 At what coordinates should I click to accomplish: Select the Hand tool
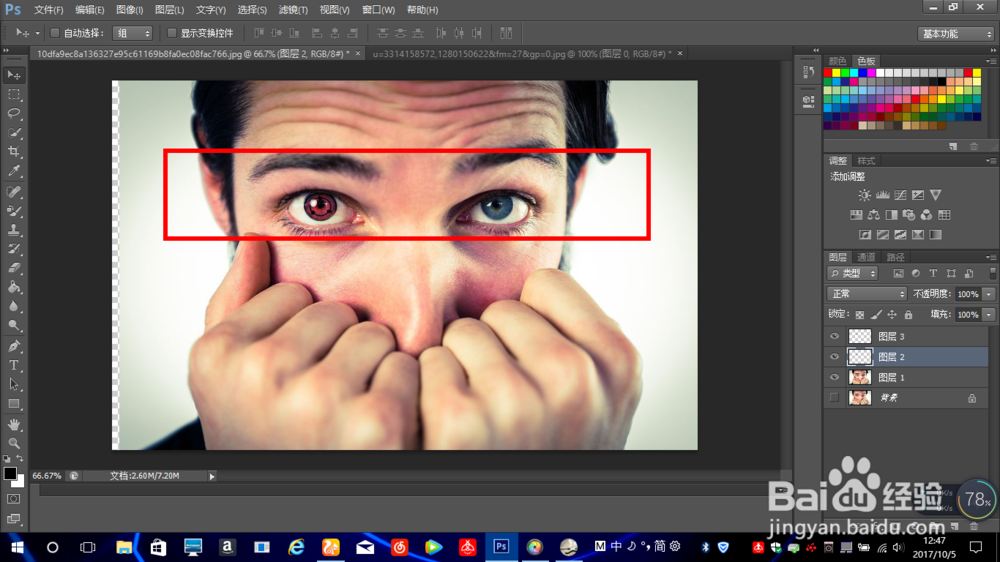tap(14, 424)
